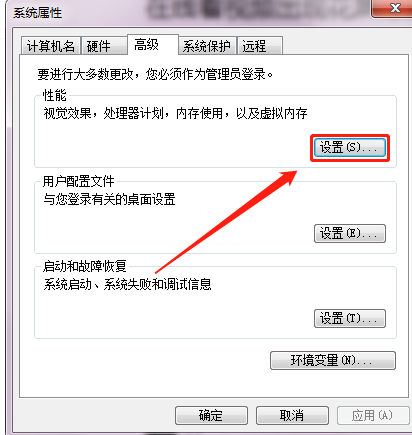Click the 用户配置文件 group label
Image resolution: width=412 pixels, height=435 pixels.
79,181
